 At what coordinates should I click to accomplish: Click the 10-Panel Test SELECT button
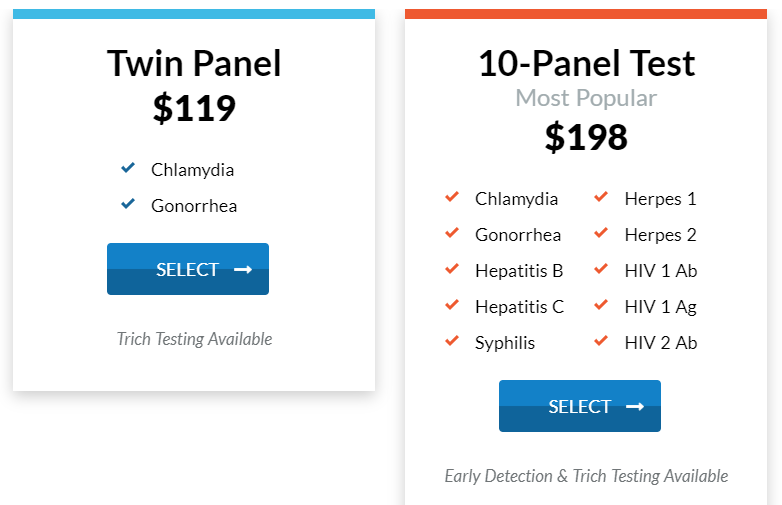click(x=579, y=406)
